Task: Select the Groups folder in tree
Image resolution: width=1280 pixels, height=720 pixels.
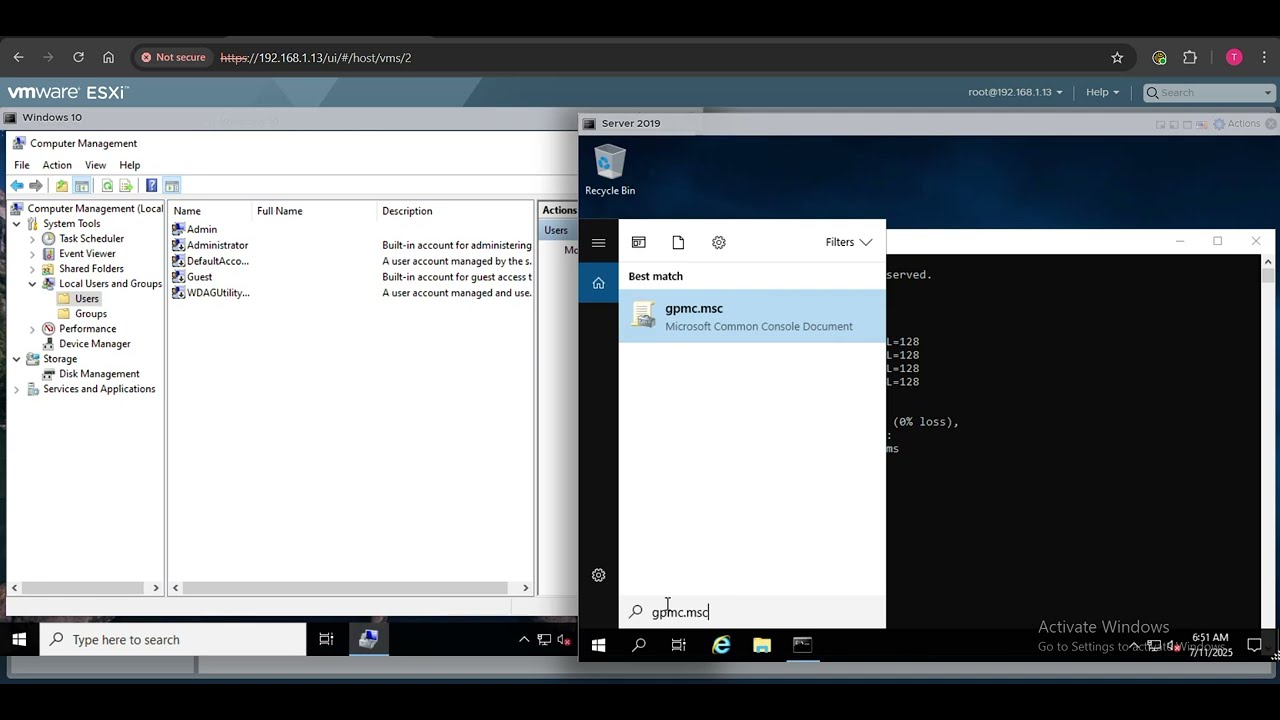Action: pos(82,314)
